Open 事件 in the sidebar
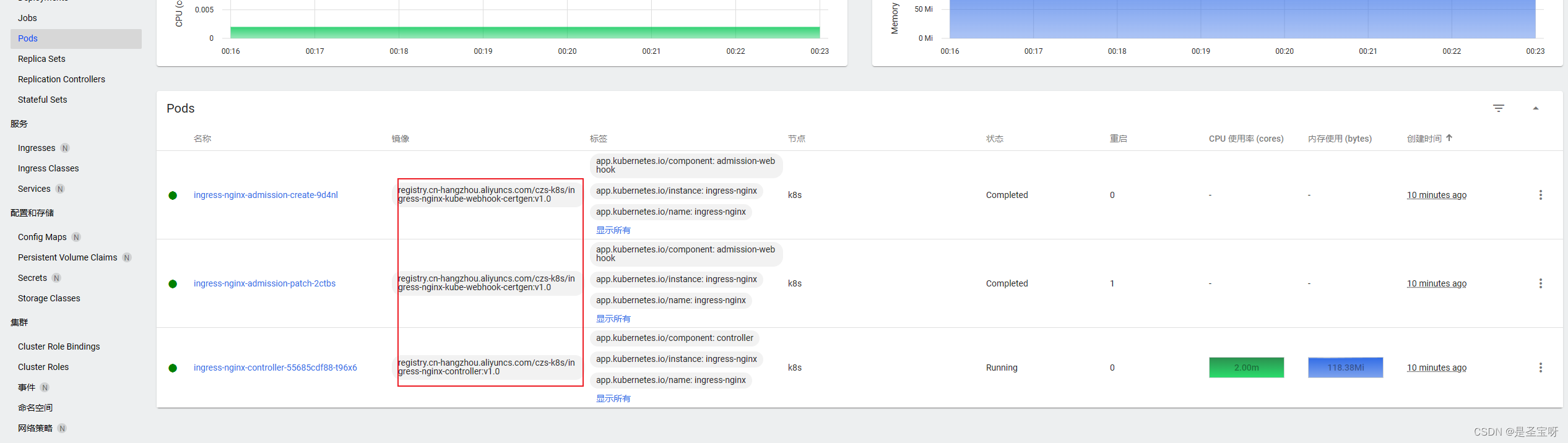The width and height of the screenshot is (1568, 443). click(x=27, y=387)
